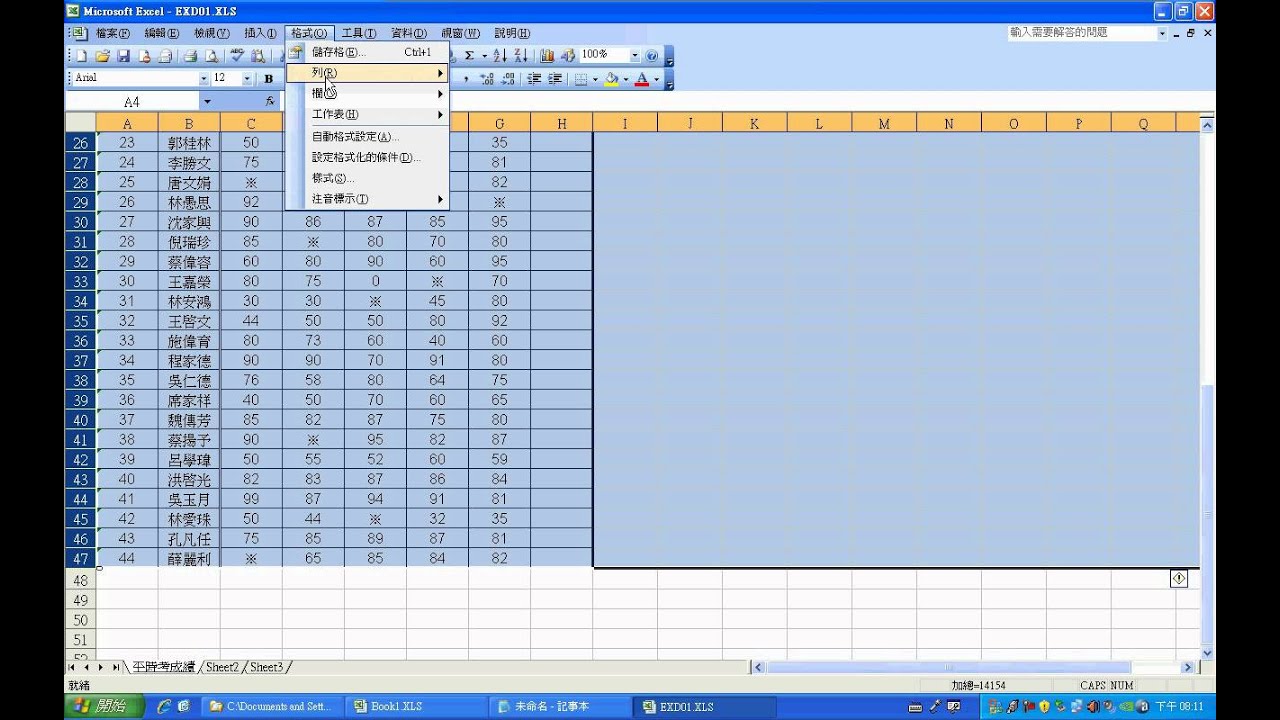This screenshot has width=1280, height=720.
Task: Open the 注音標示(T) submenu
Action: (x=367, y=199)
